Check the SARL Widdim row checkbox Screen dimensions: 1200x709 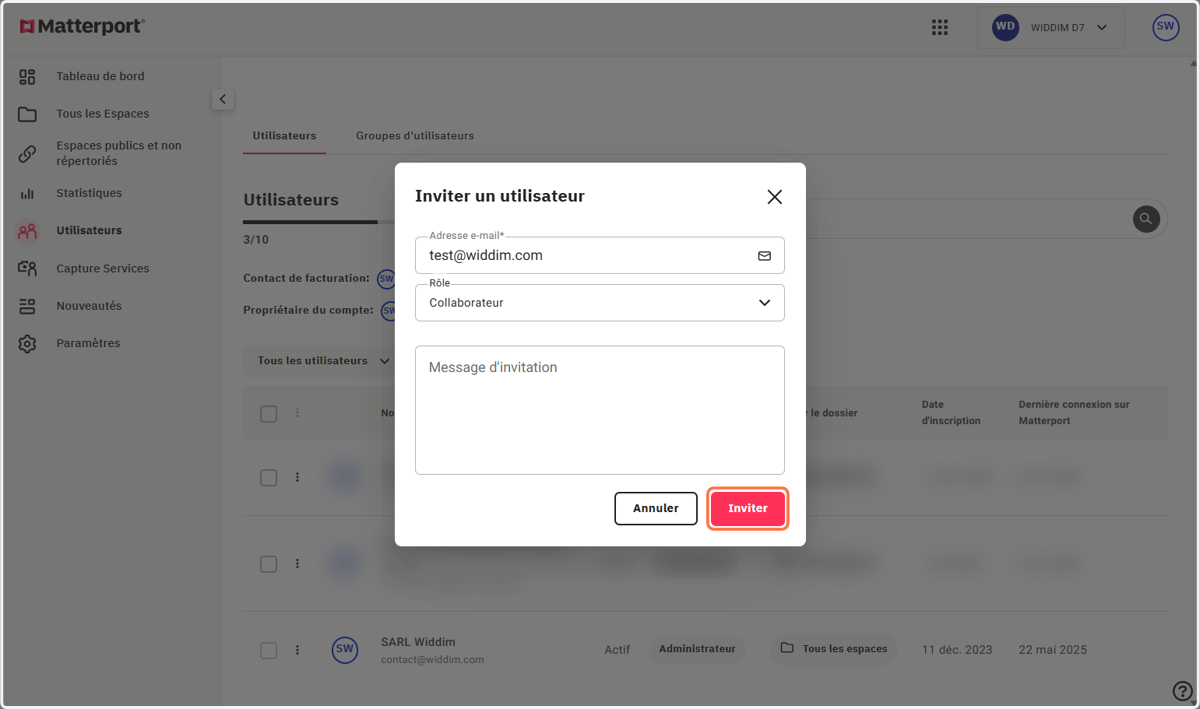click(x=268, y=651)
